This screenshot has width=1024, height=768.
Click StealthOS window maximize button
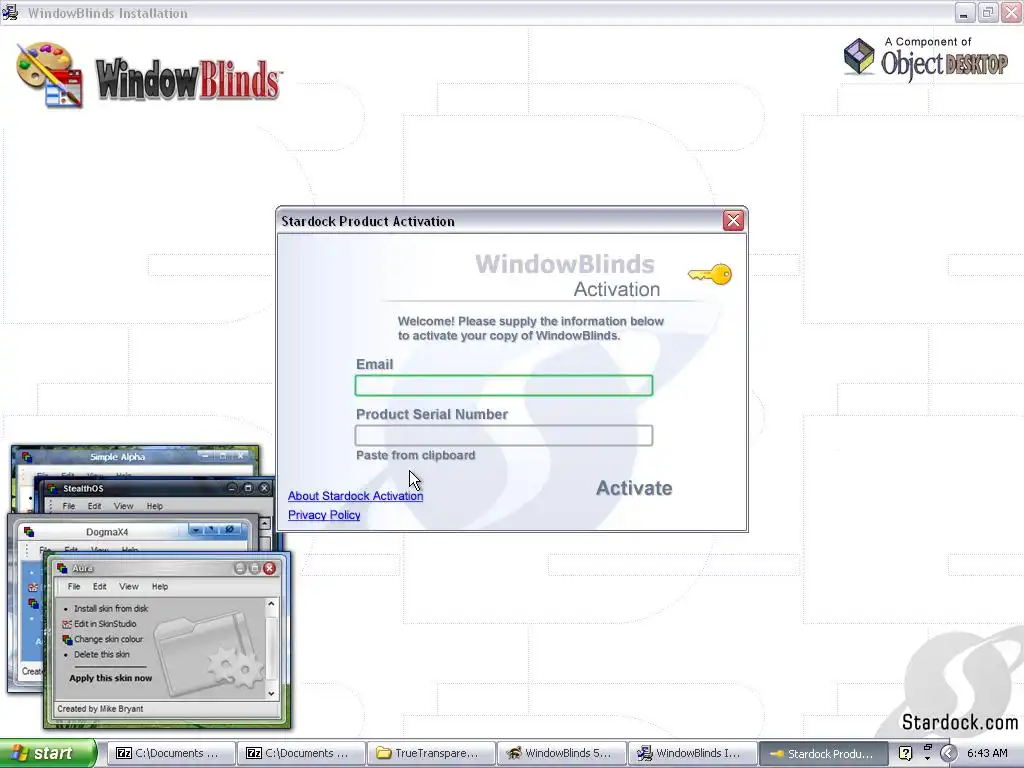pyautogui.click(x=248, y=488)
